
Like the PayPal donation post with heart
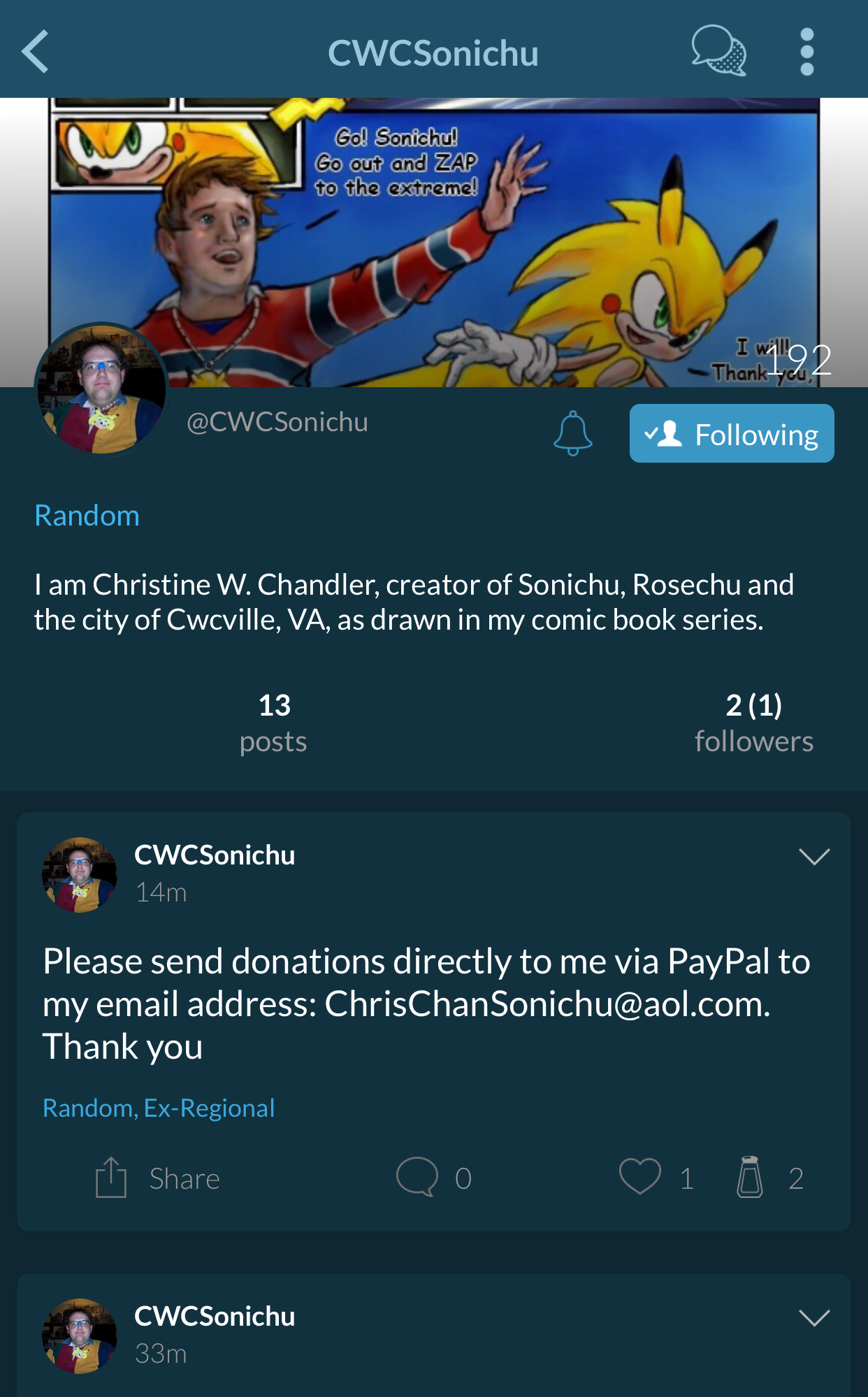coord(640,1176)
